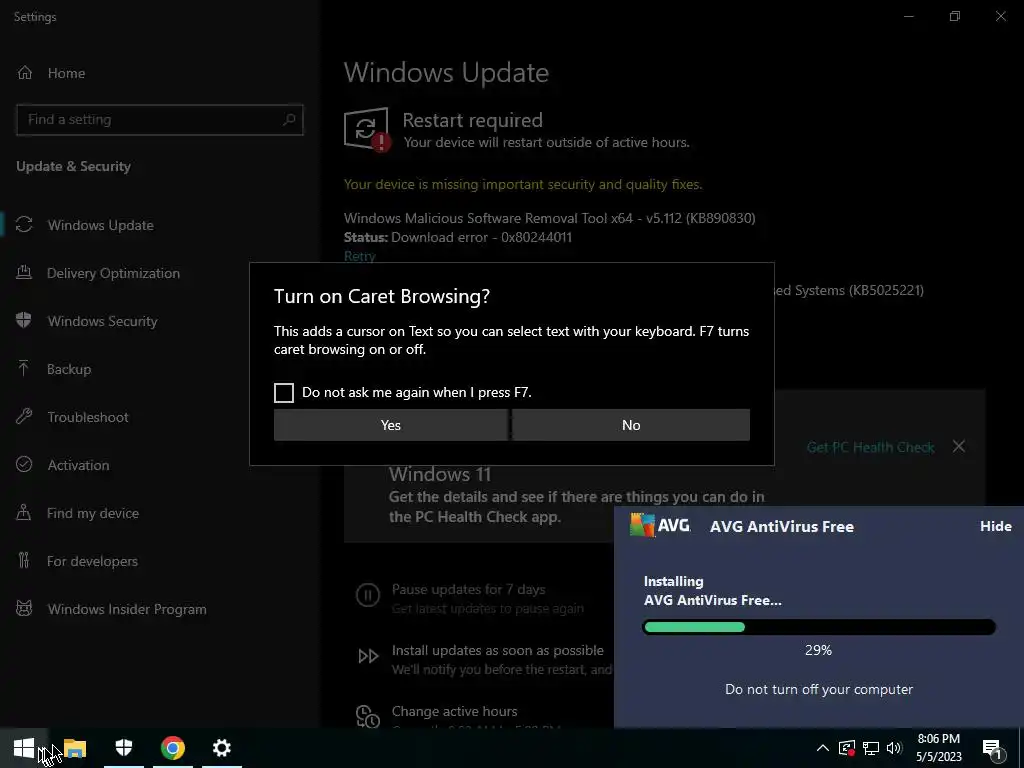Open Windows Insider Program page

[x=127, y=609]
